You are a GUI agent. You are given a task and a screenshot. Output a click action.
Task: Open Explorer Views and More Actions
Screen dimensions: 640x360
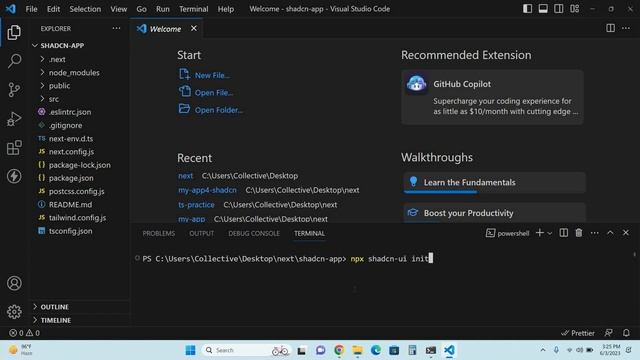tap(116, 28)
